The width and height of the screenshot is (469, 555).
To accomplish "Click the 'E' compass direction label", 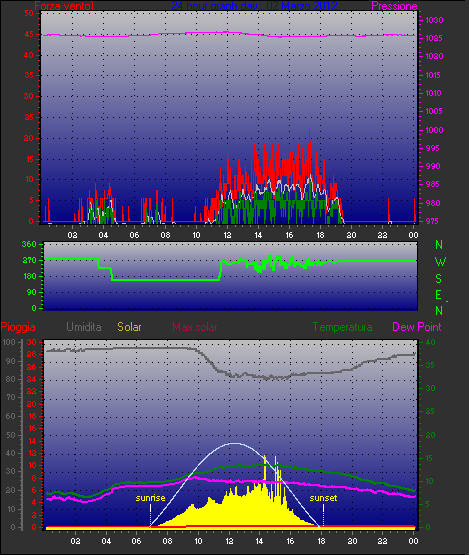I will click(439, 295).
